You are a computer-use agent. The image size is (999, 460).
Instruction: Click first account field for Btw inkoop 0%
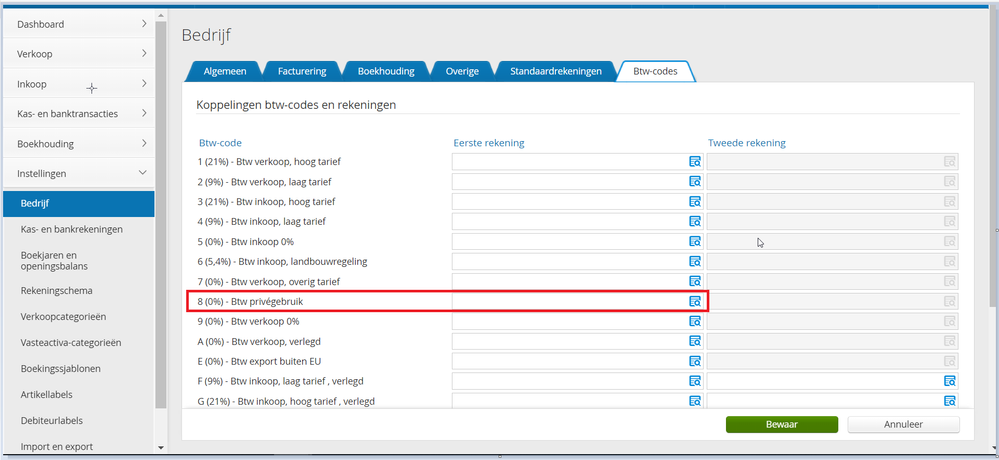577,241
